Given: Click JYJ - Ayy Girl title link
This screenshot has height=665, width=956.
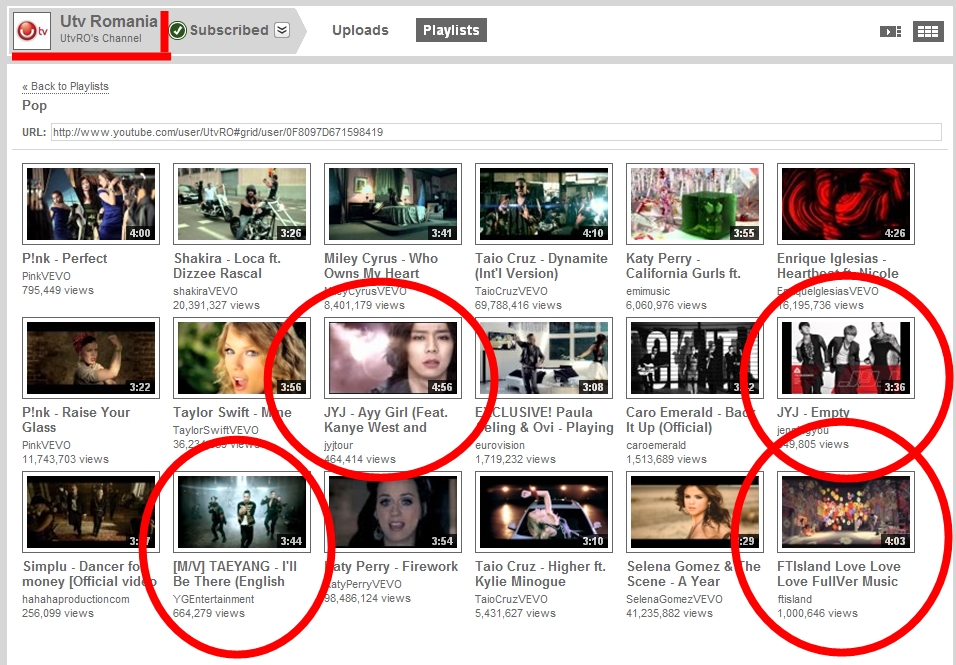Looking at the screenshot, I should pyautogui.click(x=386, y=420).
